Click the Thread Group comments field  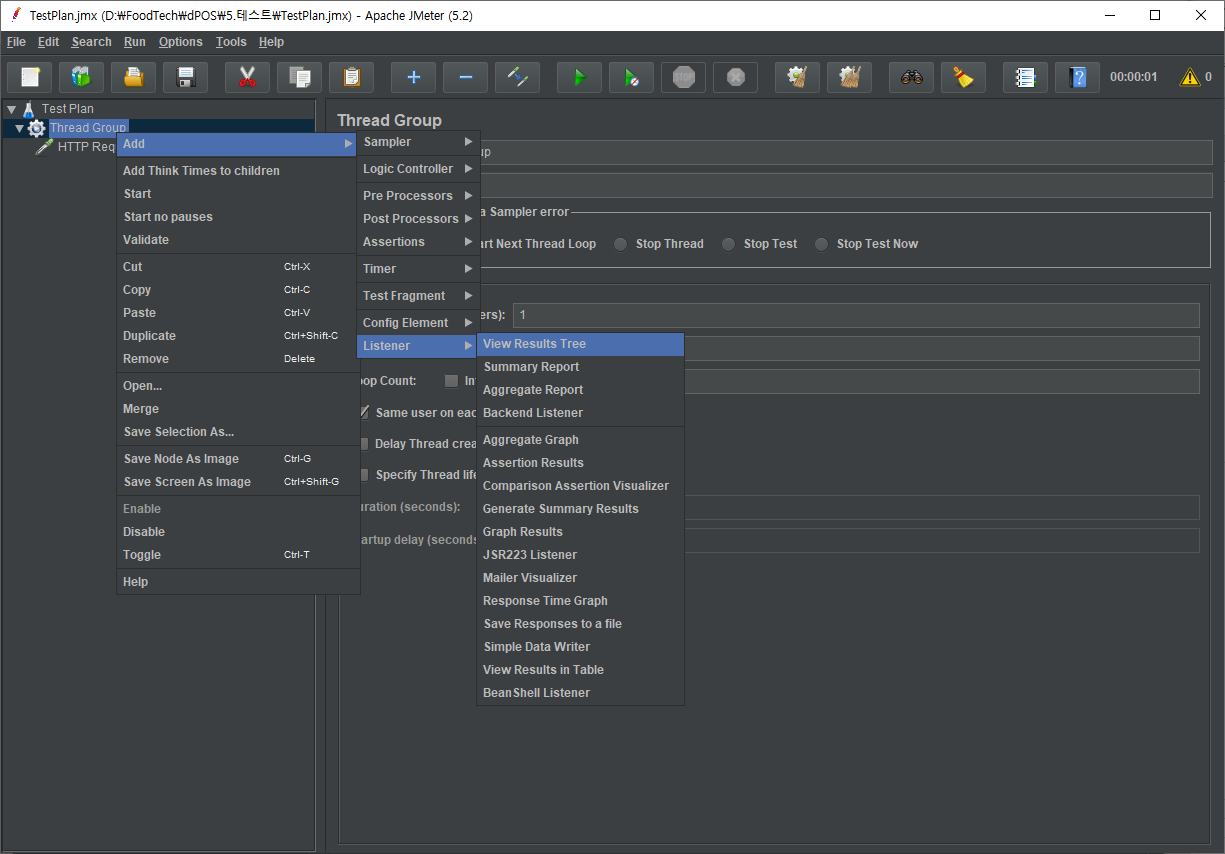(845, 186)
